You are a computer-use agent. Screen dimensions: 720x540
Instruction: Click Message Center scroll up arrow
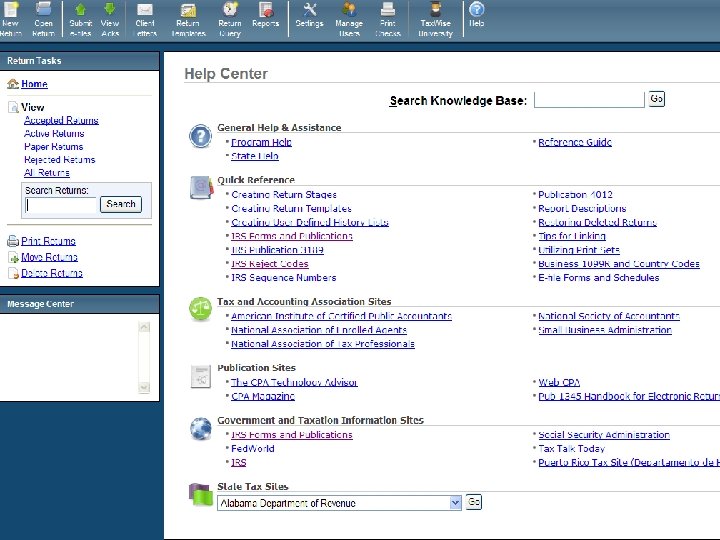tap(144, 327)
